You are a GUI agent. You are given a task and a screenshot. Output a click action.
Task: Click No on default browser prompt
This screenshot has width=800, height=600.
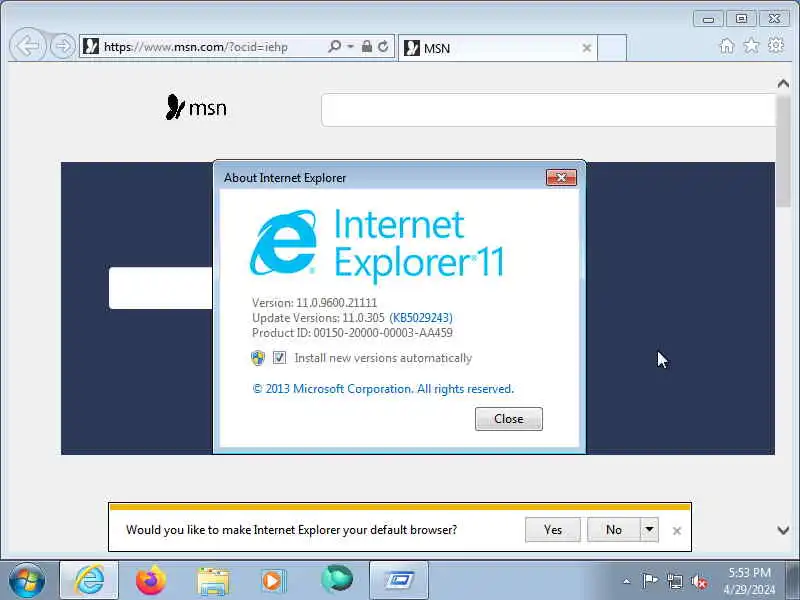click(614, 530)
